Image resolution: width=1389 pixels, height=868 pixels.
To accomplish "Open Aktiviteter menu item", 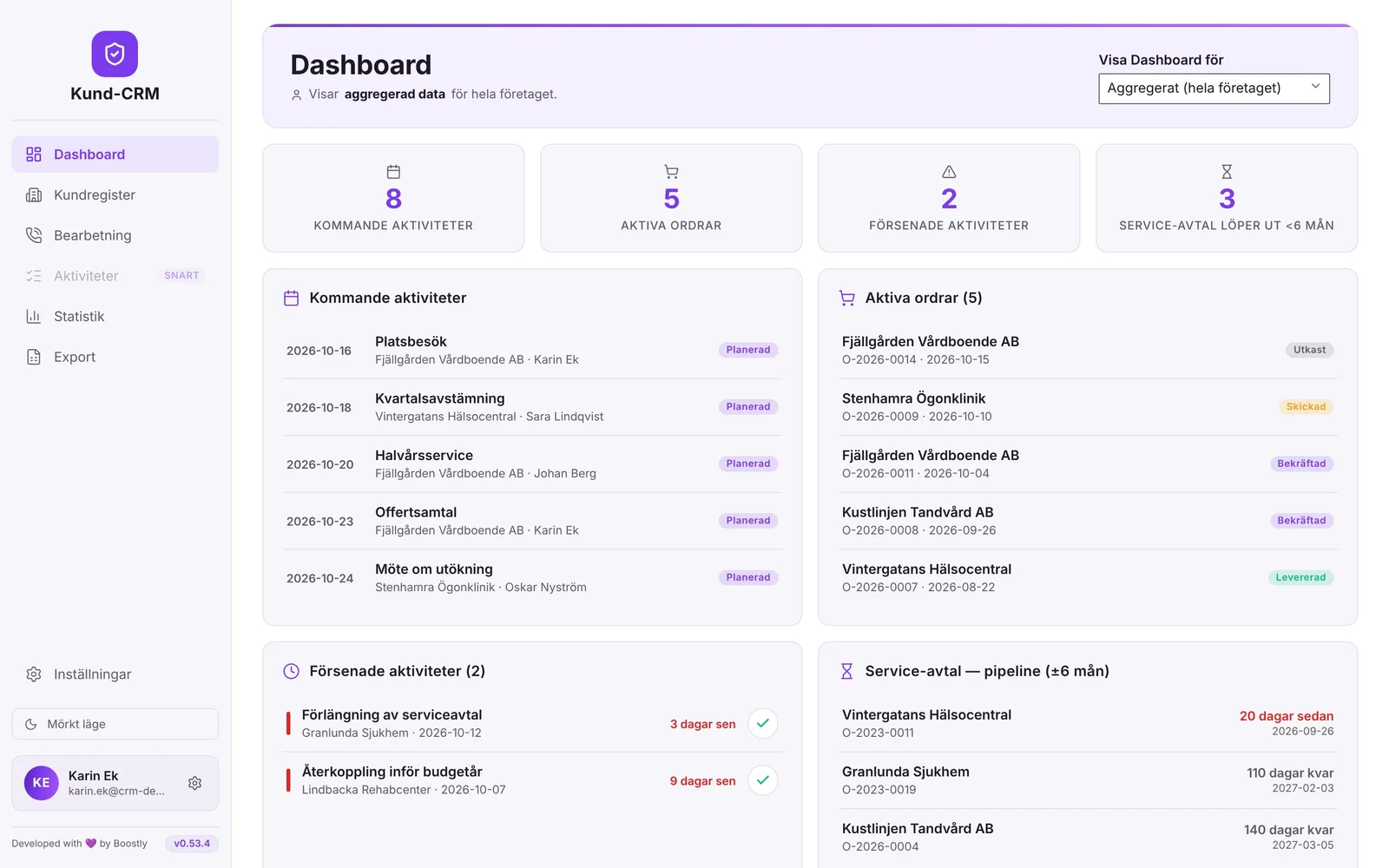I will (x=115, y=276).
